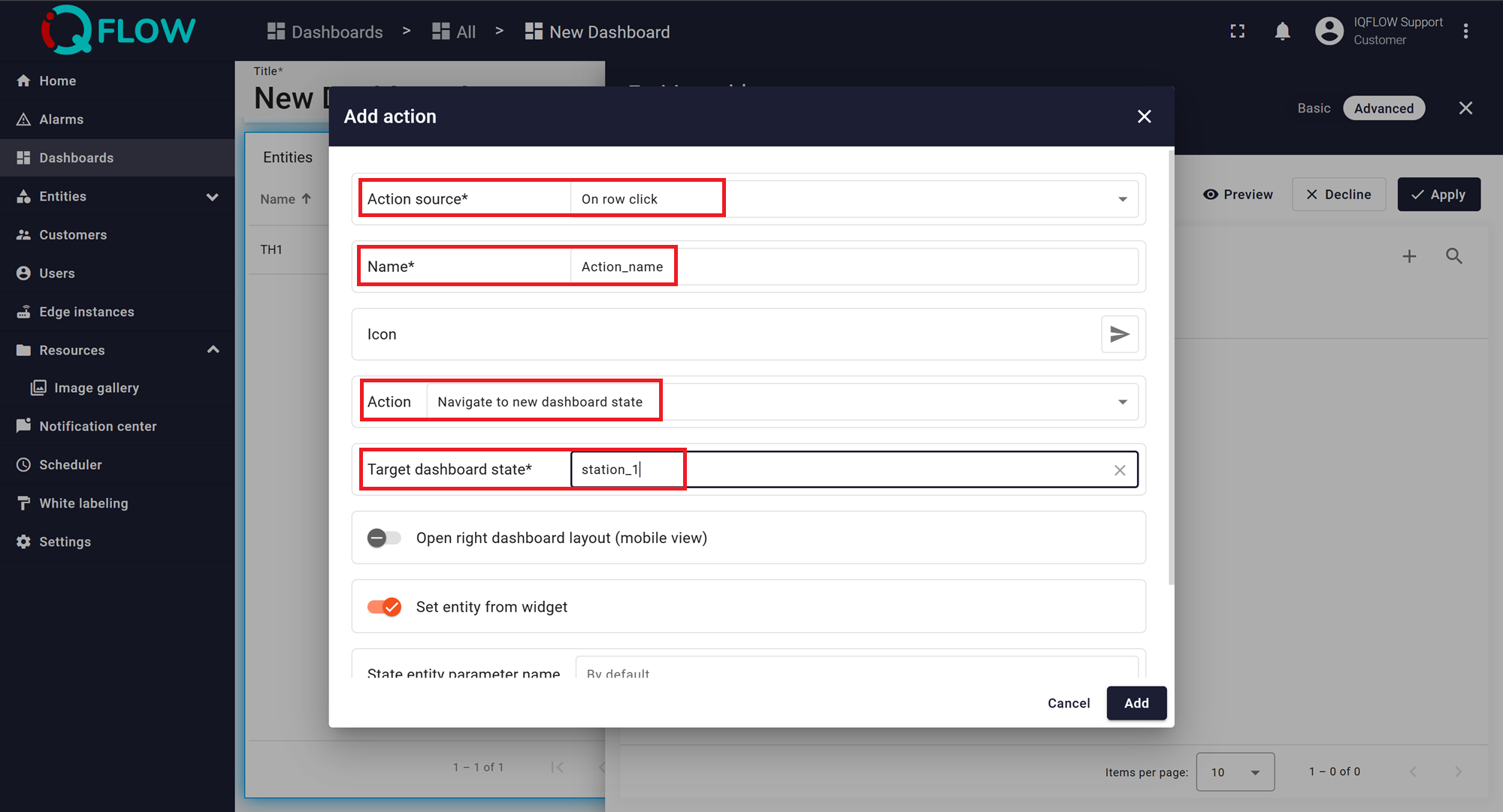Click the notifications bell icon
This screenshot has height=812, width=1503.
point(1282,32)
